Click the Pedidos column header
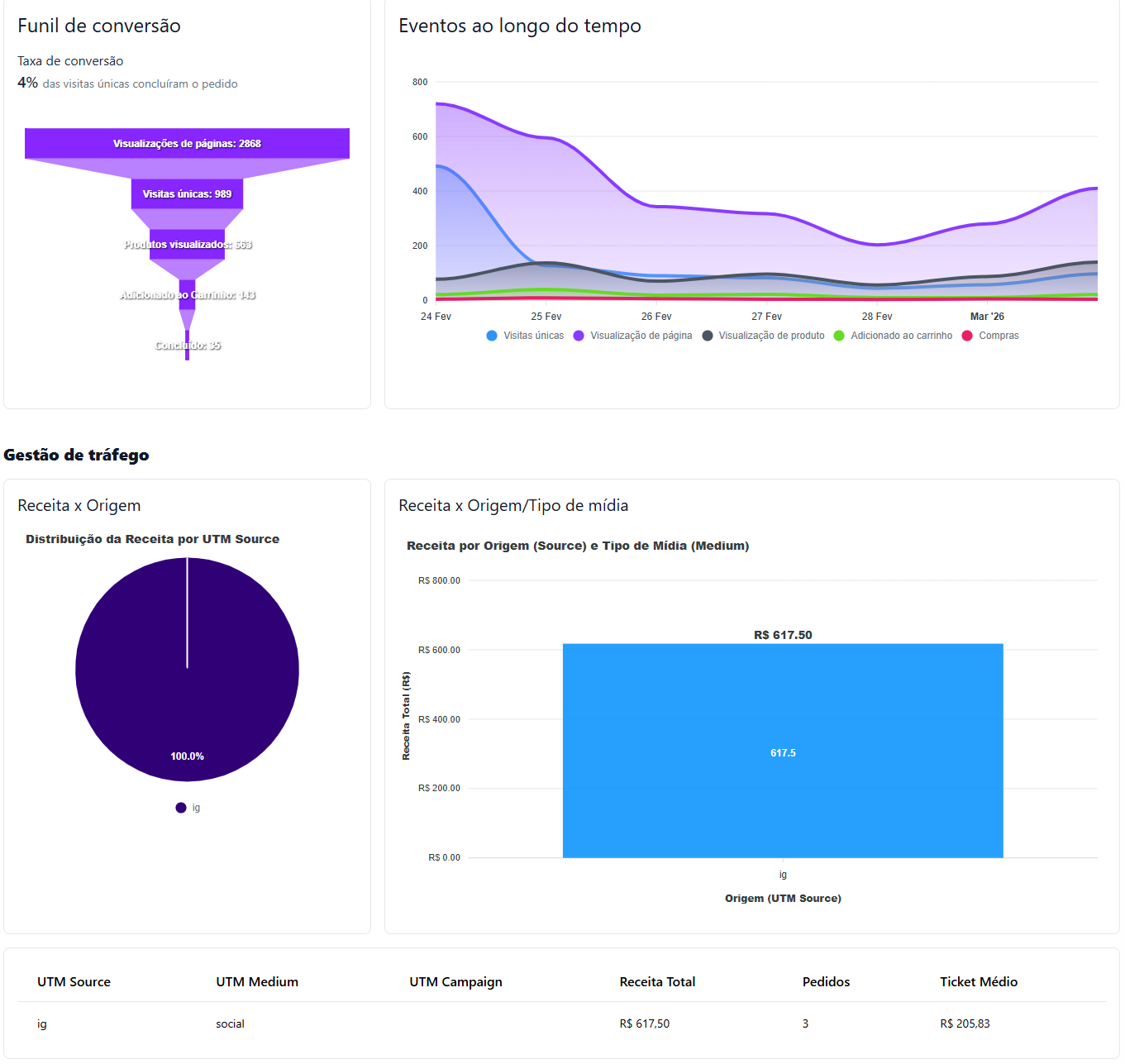The image size is (1125, 1064). point(826,982)
